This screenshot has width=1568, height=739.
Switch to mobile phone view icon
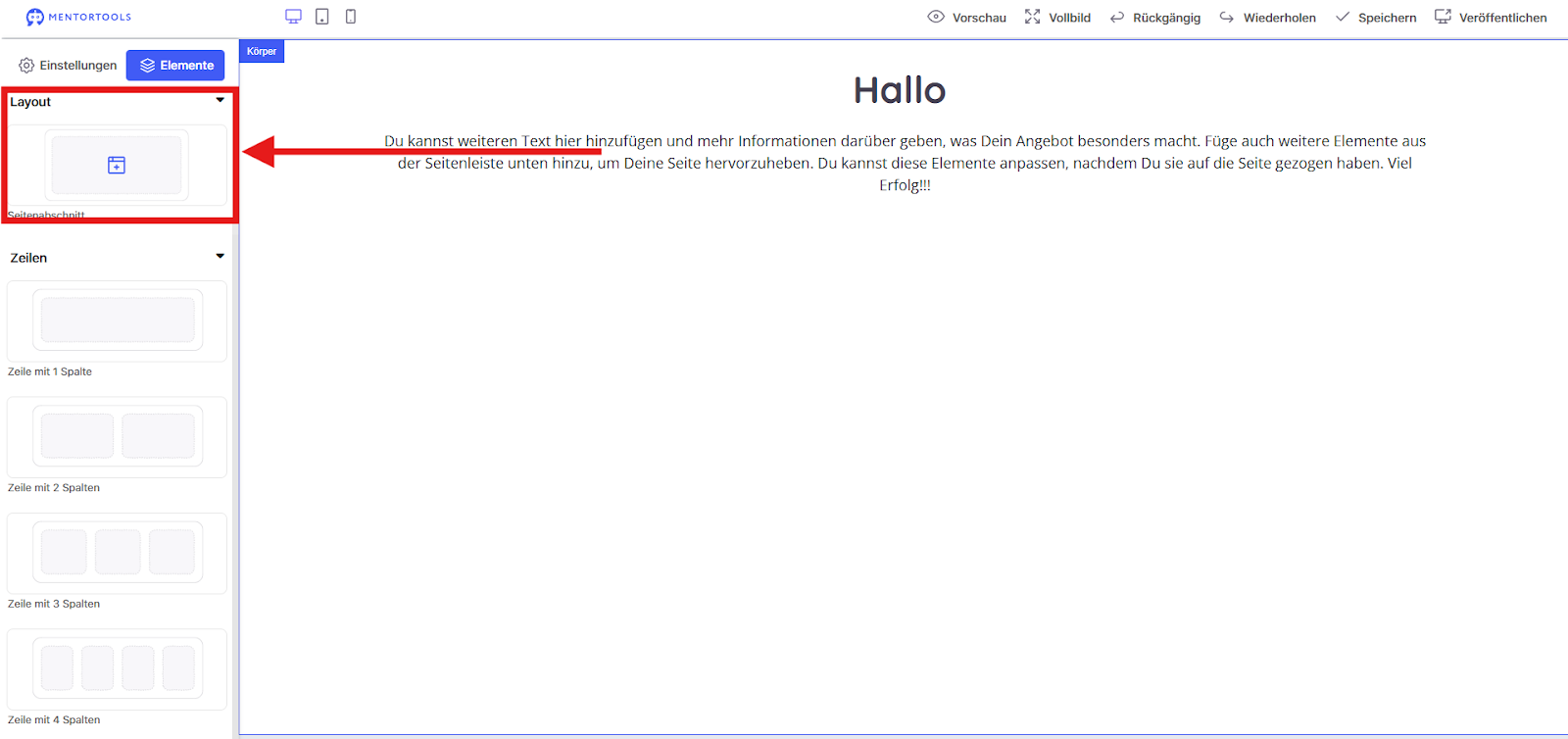coord(351,17)
